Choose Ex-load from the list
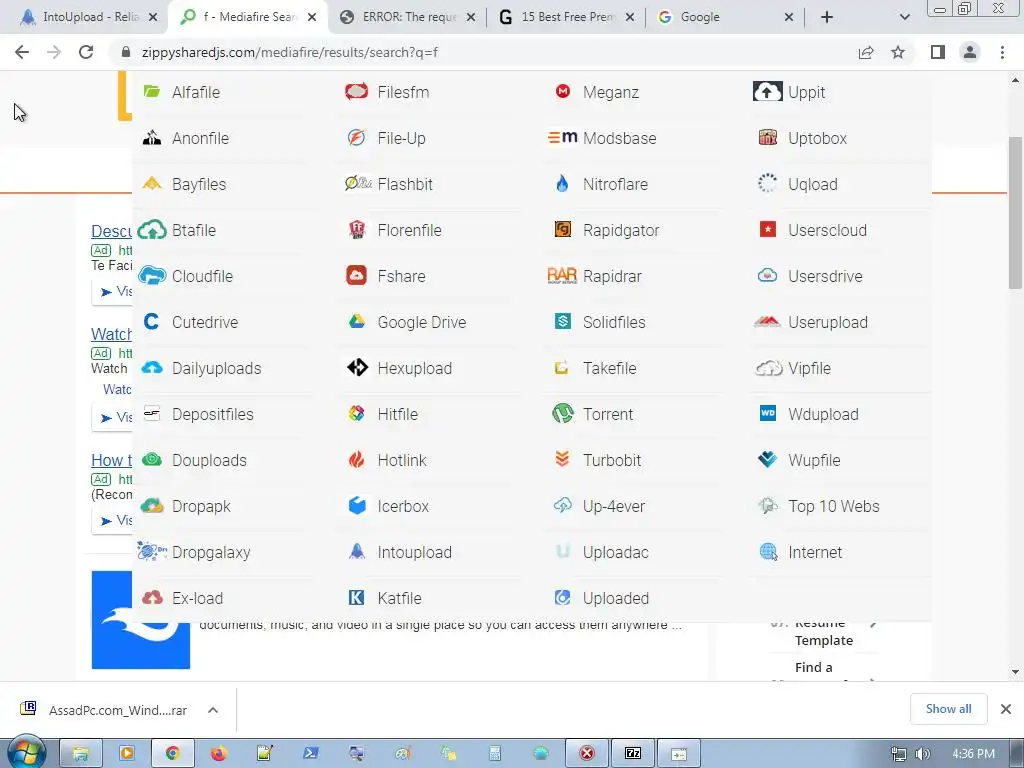The width and height of the screenshot is (1024, 768). [197, 598]
